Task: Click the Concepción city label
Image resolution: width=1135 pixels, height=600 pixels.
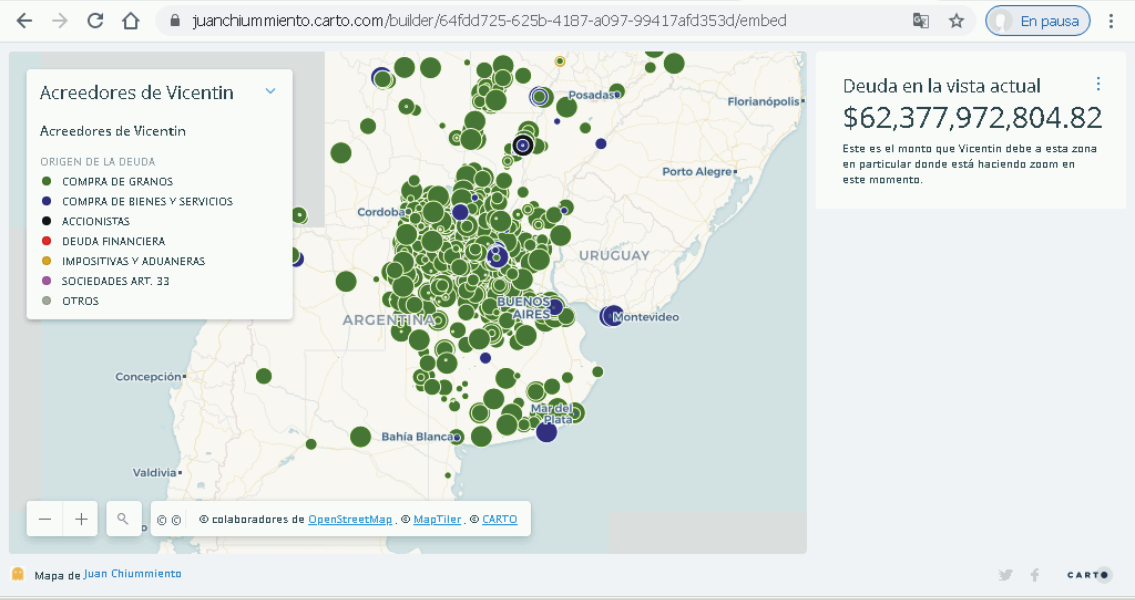Action: 148,376
